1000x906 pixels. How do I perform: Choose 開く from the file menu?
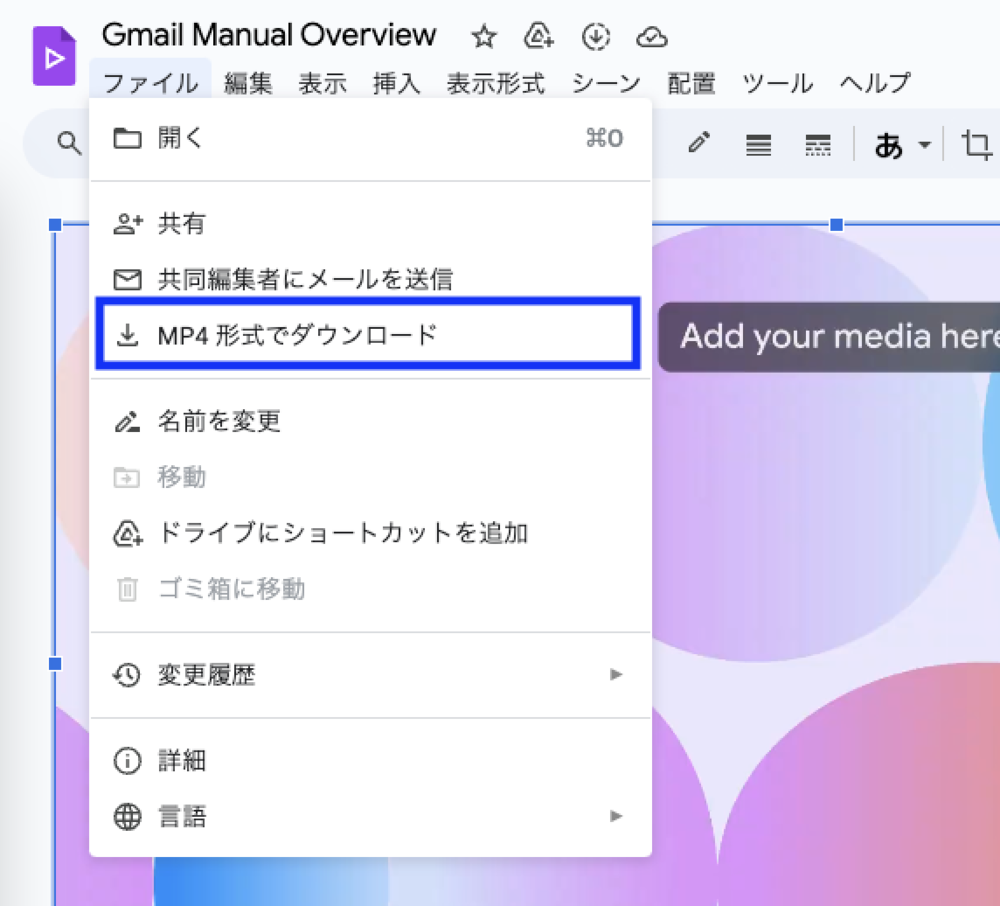pos(371,138)
